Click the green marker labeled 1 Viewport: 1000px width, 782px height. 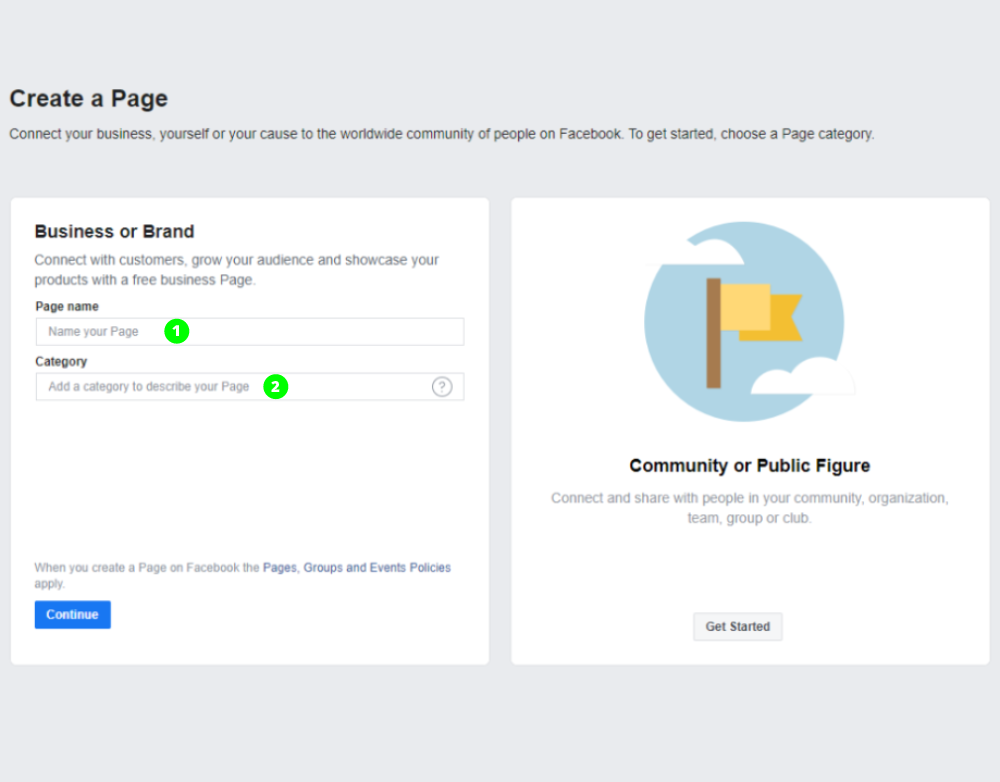tap(177, 330)
